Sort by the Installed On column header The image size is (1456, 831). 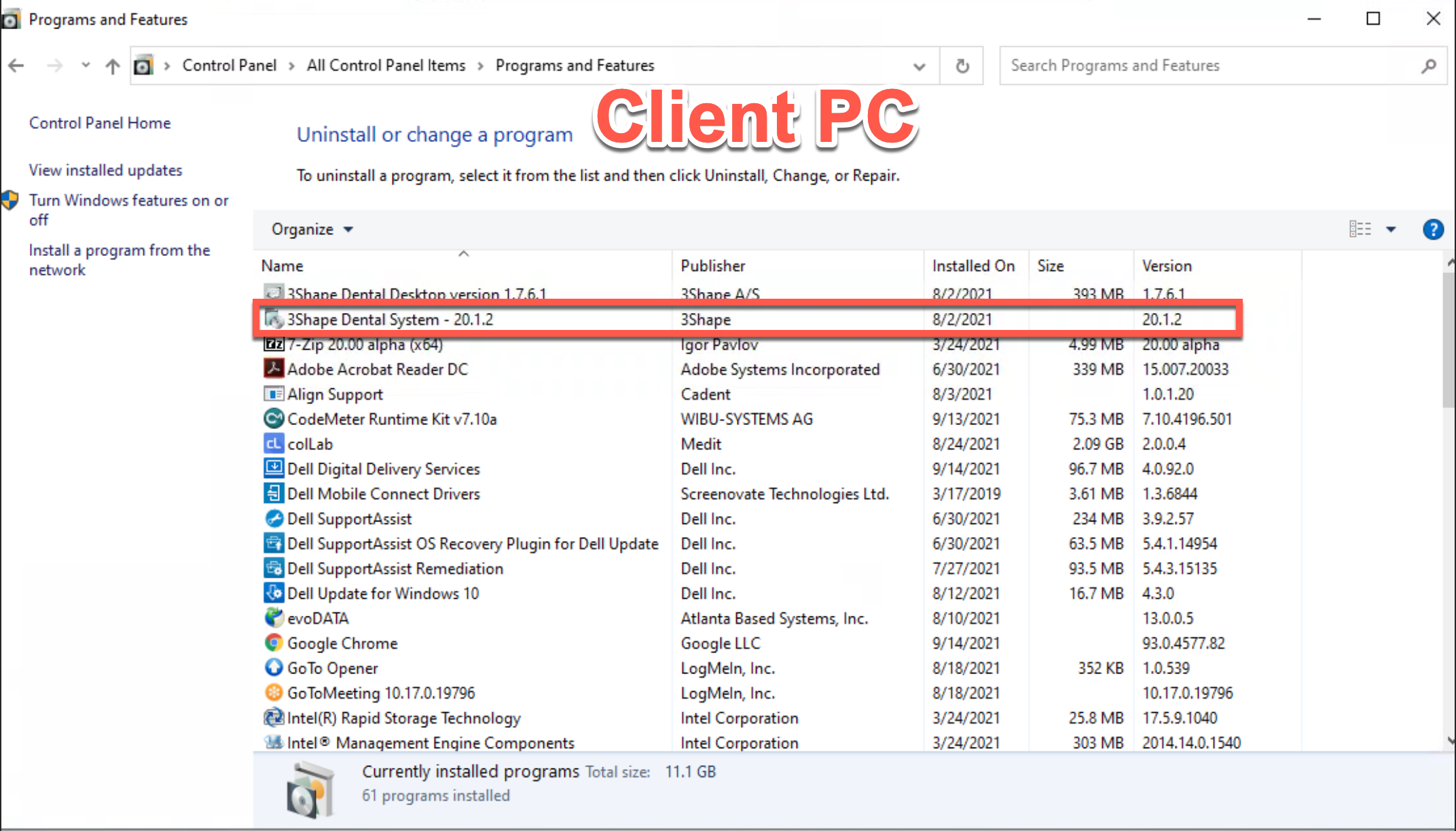[977, 266]
